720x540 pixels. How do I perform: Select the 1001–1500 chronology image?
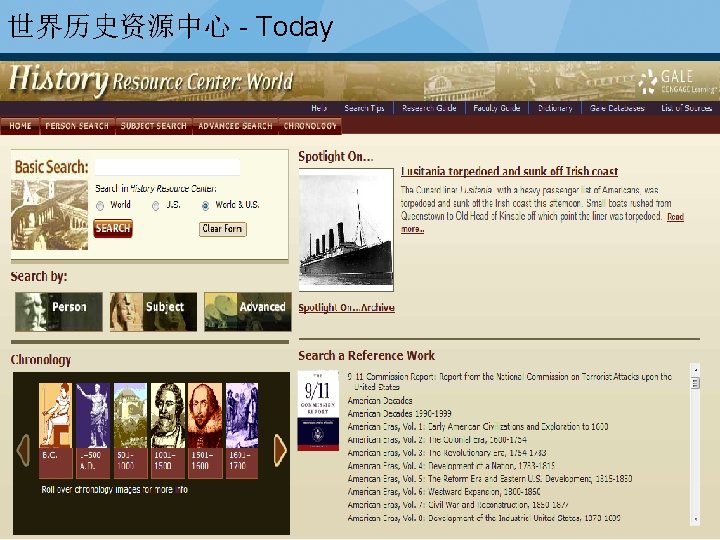(168, 415)
